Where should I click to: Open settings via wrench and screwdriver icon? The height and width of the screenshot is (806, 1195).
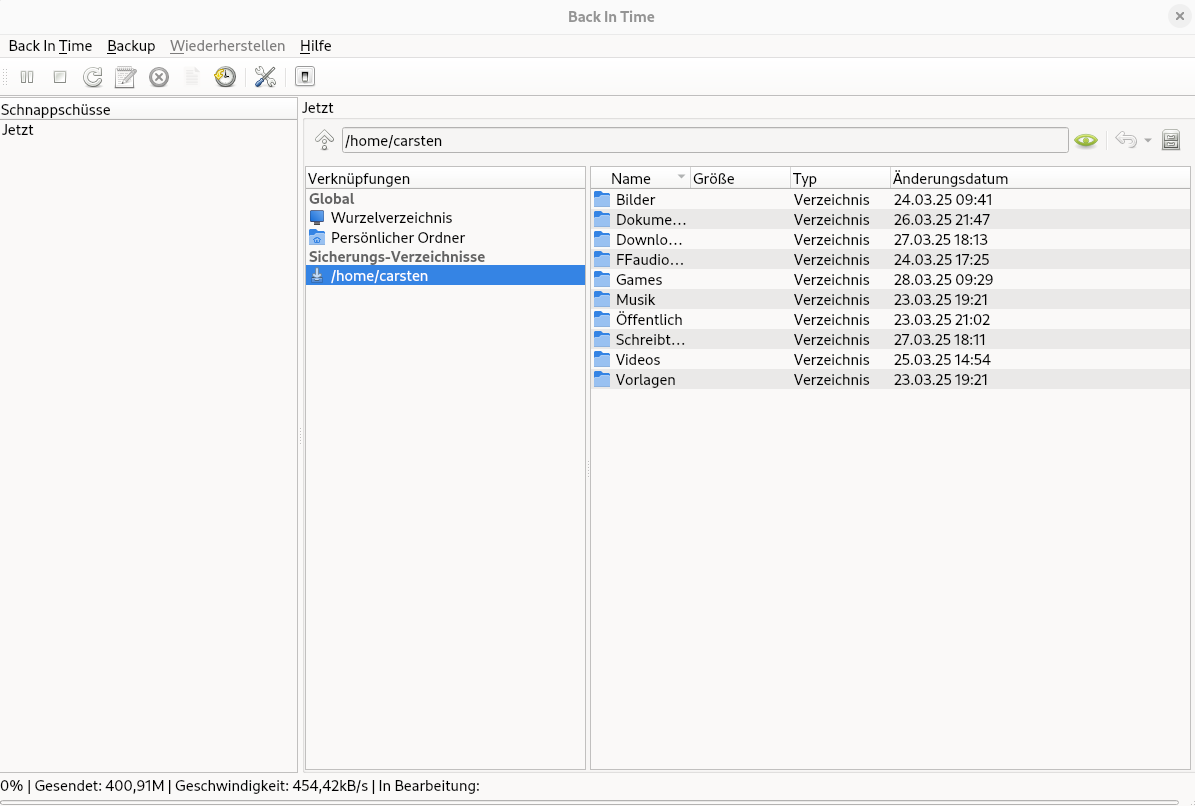[265, 77]
